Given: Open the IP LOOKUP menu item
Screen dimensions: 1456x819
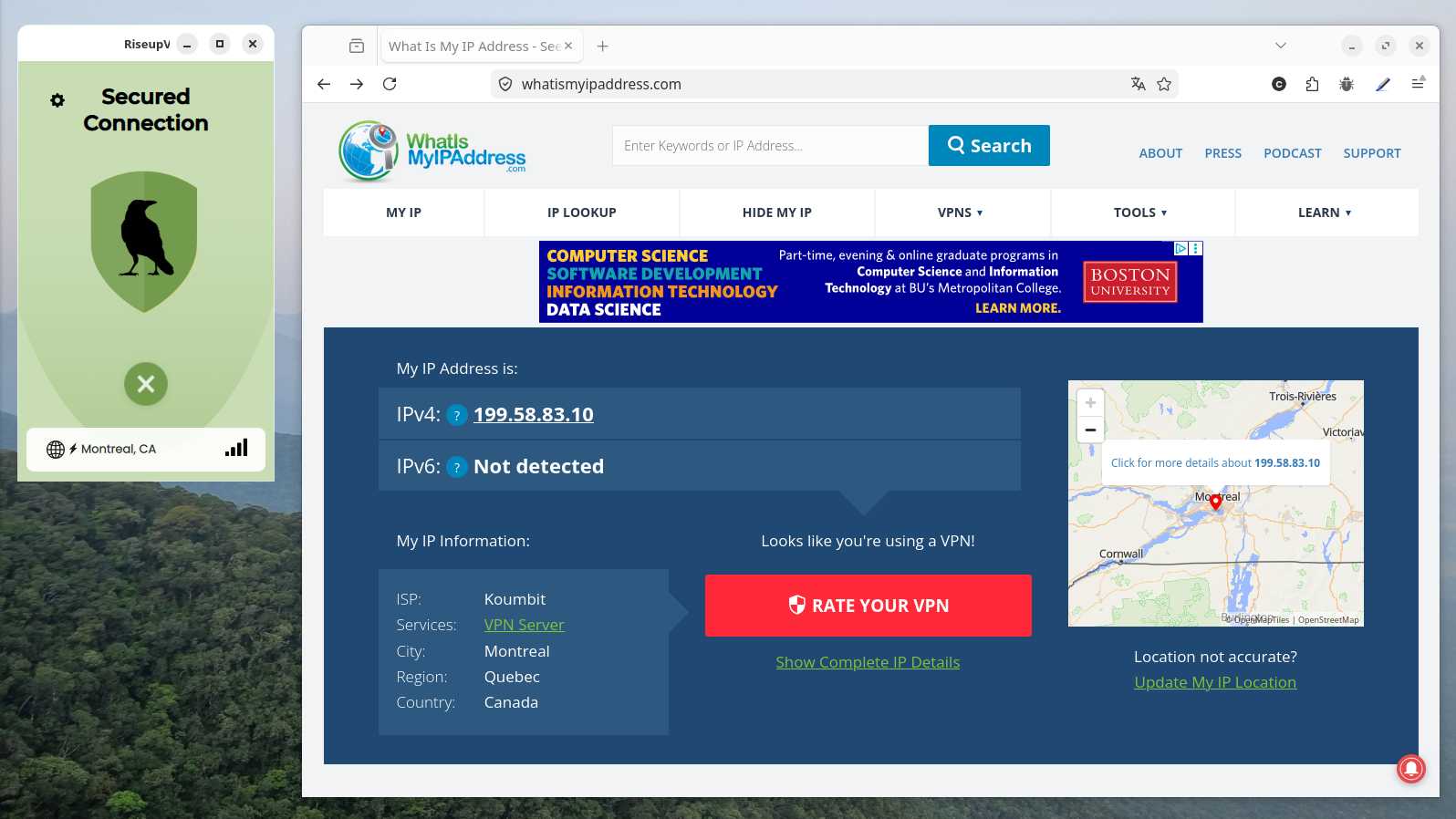Looking at the screenshot, I should [x=581, y=213].
